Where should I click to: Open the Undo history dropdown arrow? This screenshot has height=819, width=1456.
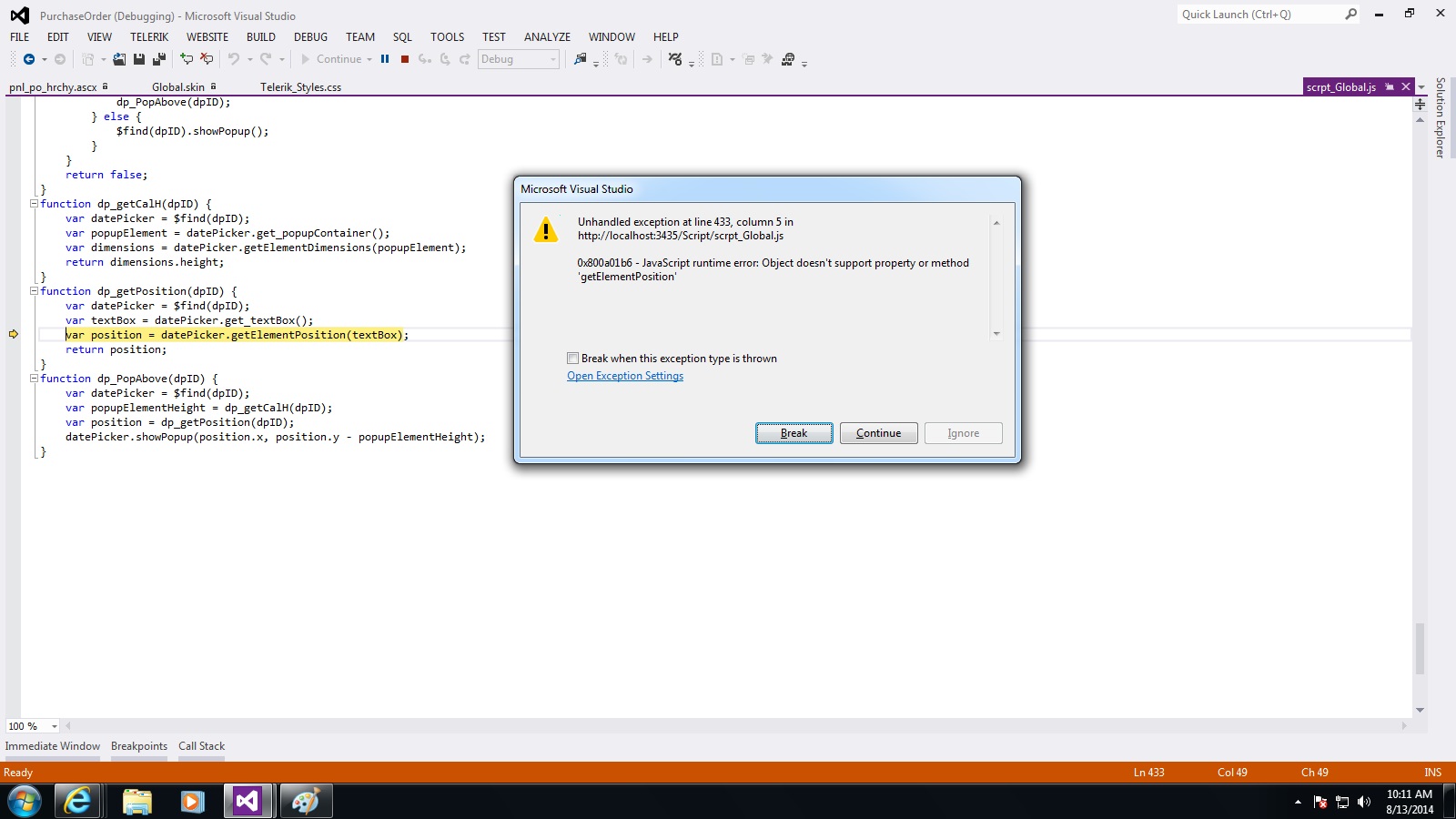point(249,59)
